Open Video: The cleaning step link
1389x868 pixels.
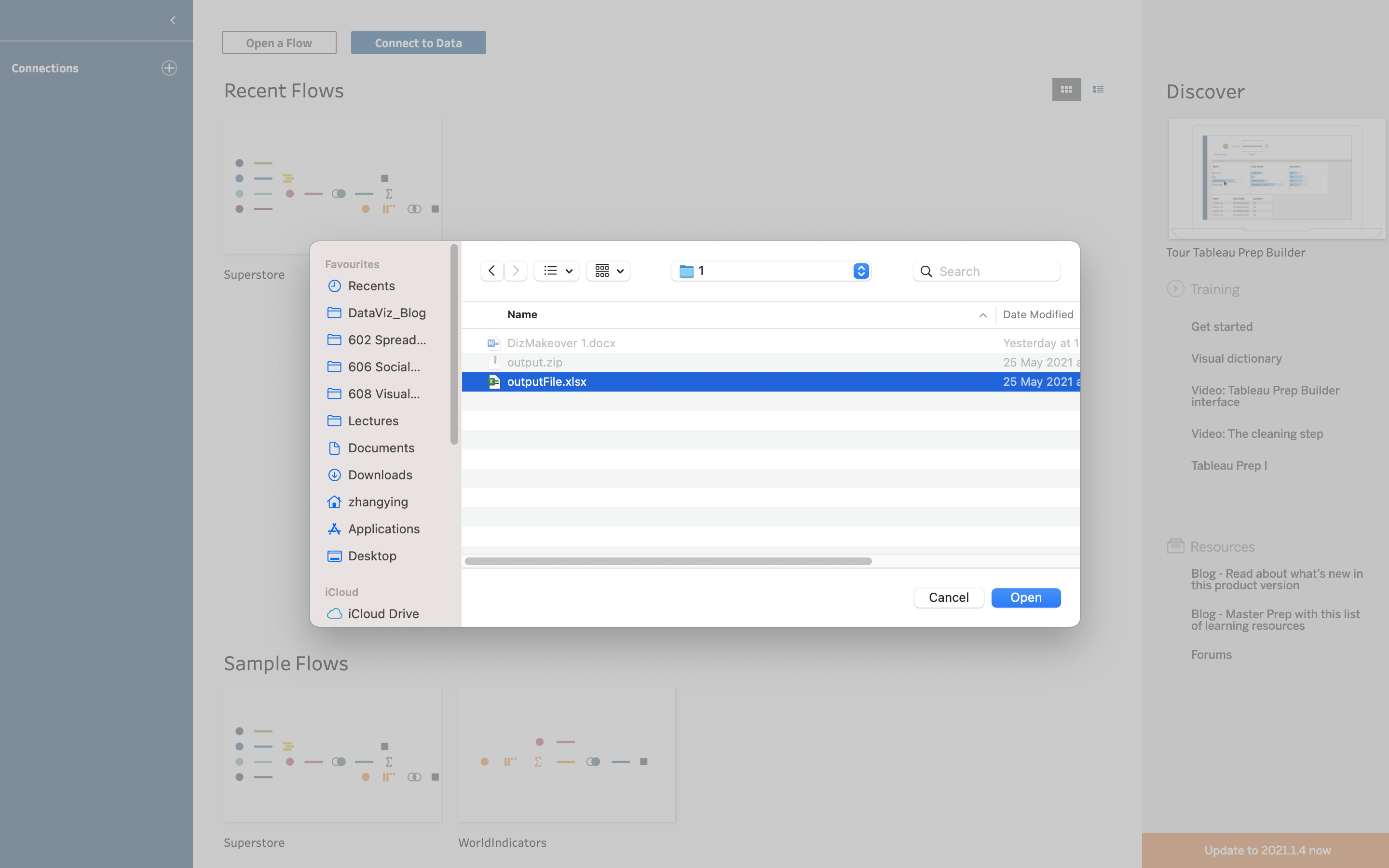point(1257,434)
